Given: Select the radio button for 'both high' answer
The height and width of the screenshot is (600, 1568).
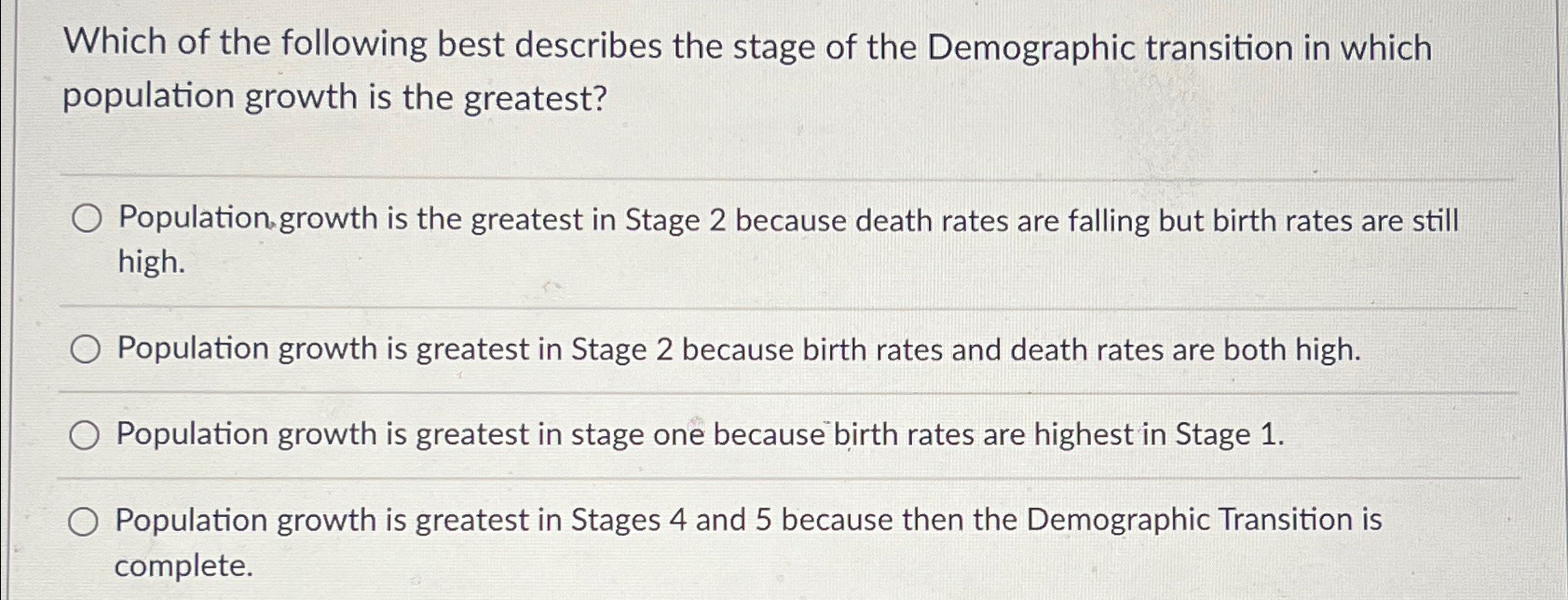Looking at the screenshot, I should (x=86, y=350).
